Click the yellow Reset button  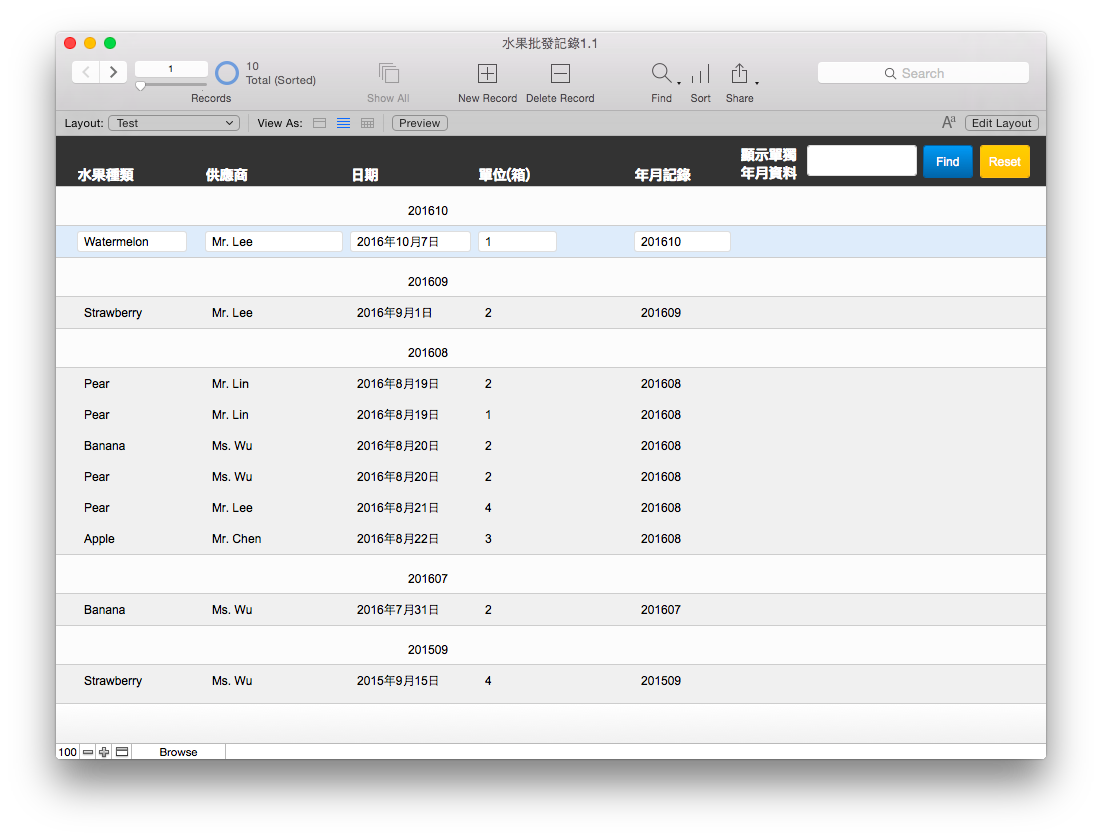coord(1004,162)
